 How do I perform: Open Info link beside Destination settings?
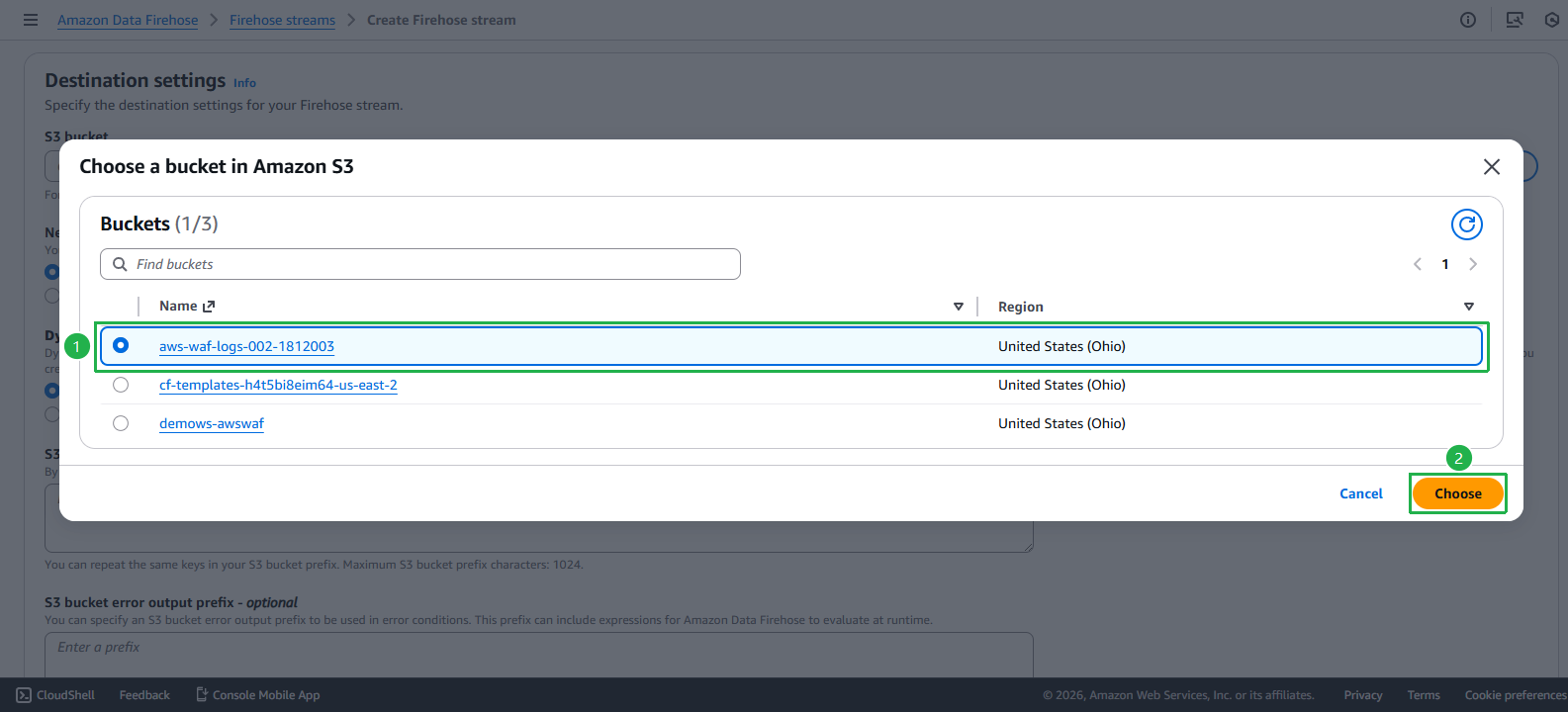click(x=244, y=83)
